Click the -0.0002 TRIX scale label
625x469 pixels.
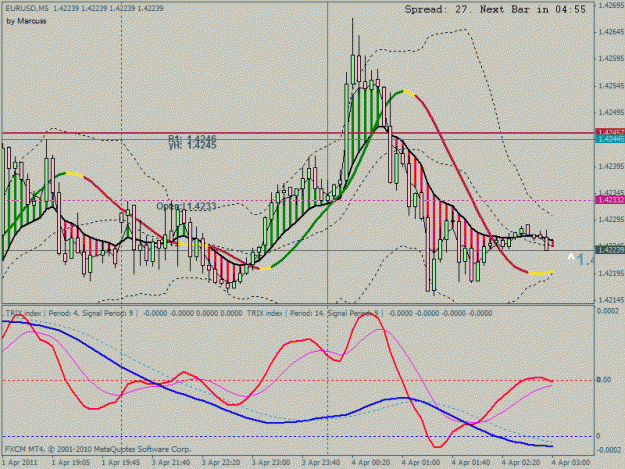(x=608, y=450)
